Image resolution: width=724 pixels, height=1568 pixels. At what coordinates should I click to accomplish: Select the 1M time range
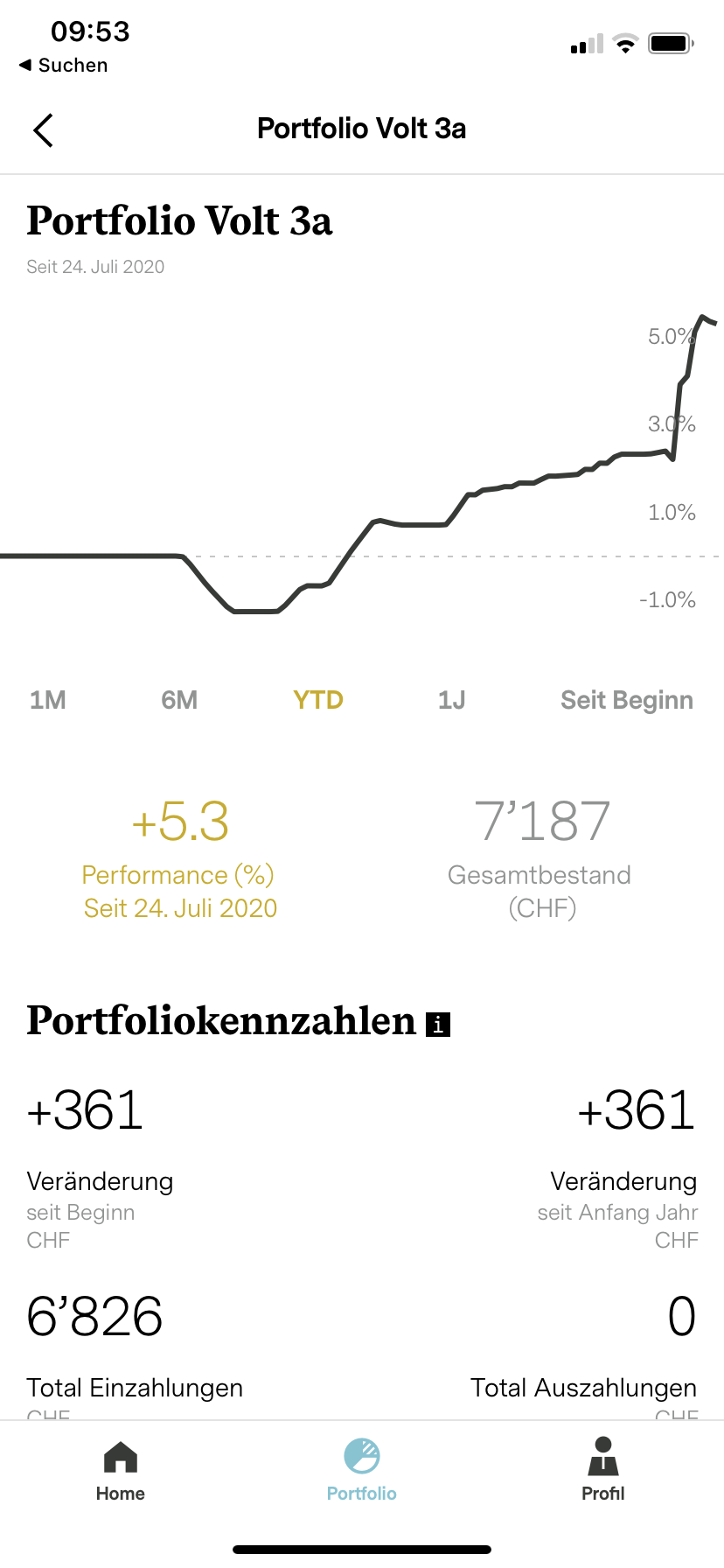coord(48,700)
